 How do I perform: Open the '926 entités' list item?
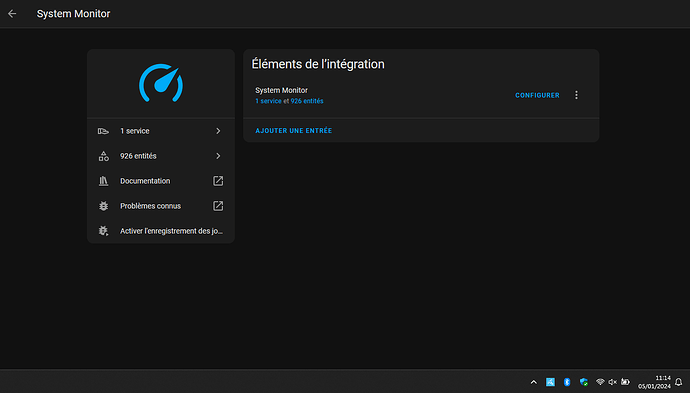[x=161, y=156]
